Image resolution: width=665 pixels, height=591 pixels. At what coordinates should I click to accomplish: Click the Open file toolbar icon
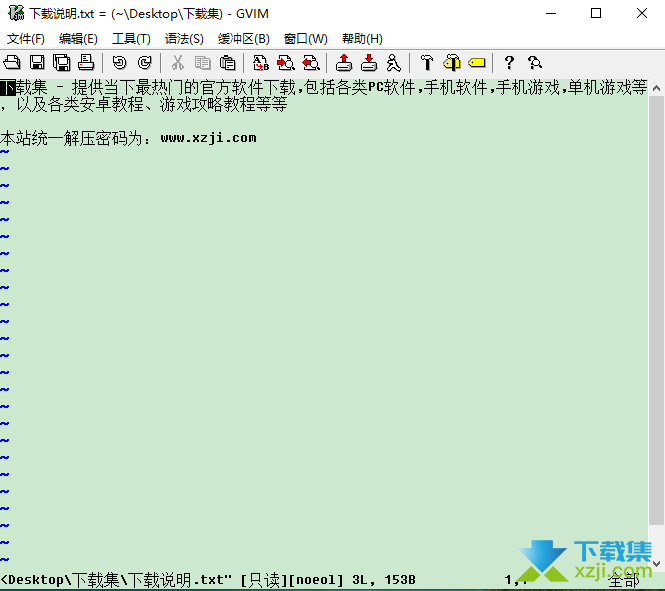point(12,63)
